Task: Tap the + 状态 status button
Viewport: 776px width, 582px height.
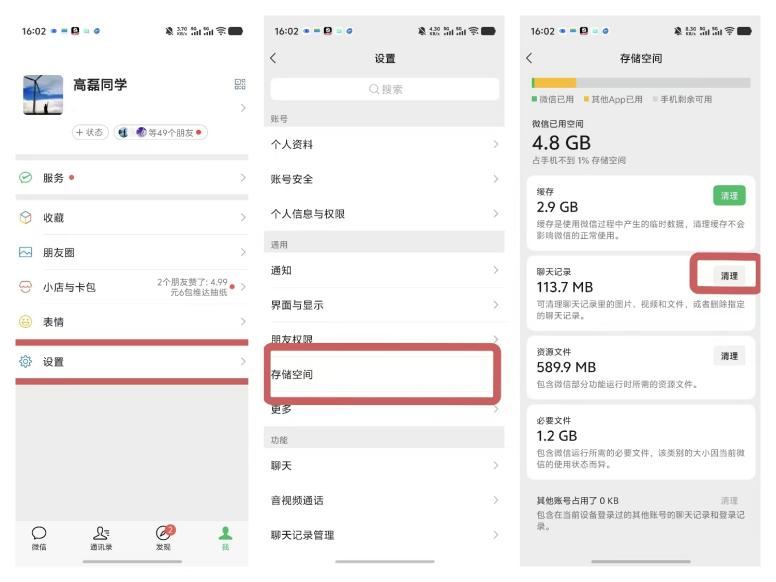Action: coord(90,132)
